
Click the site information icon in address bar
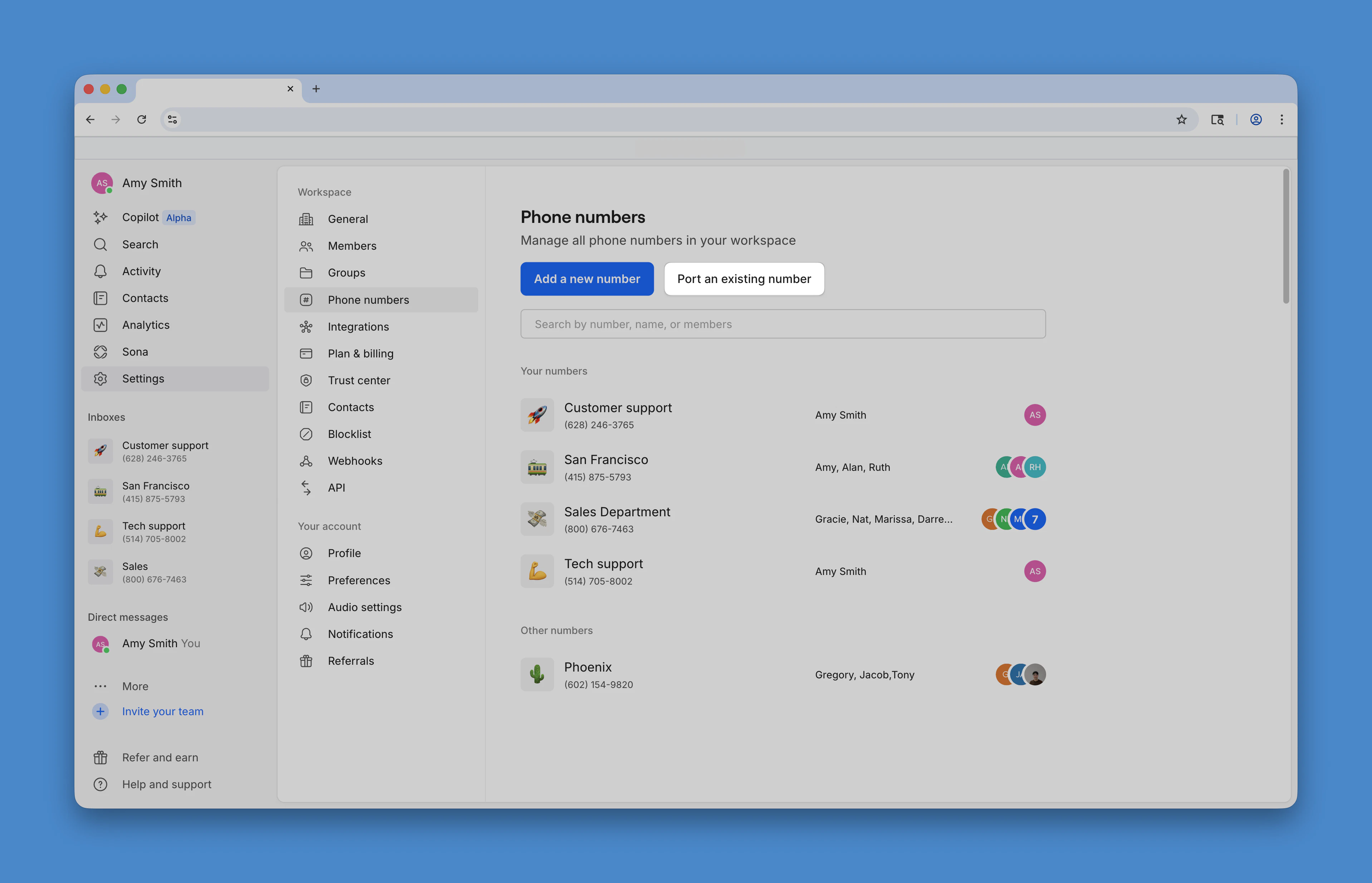pyautogui.click(x=172, y=119)
